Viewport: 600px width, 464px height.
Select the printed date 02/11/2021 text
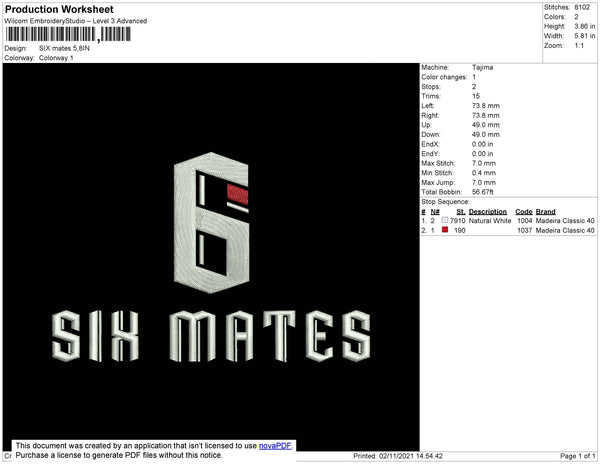(397, 456)
